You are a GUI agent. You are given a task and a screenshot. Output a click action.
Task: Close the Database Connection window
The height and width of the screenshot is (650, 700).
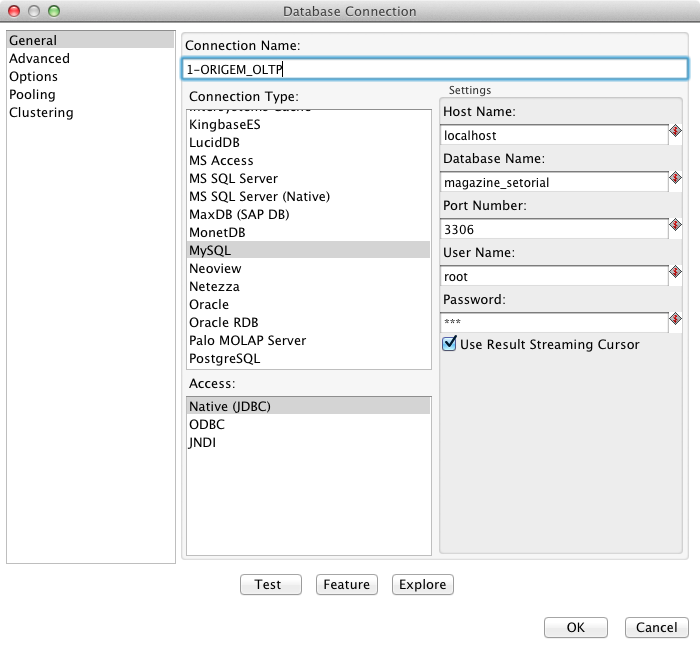(14, 11)
